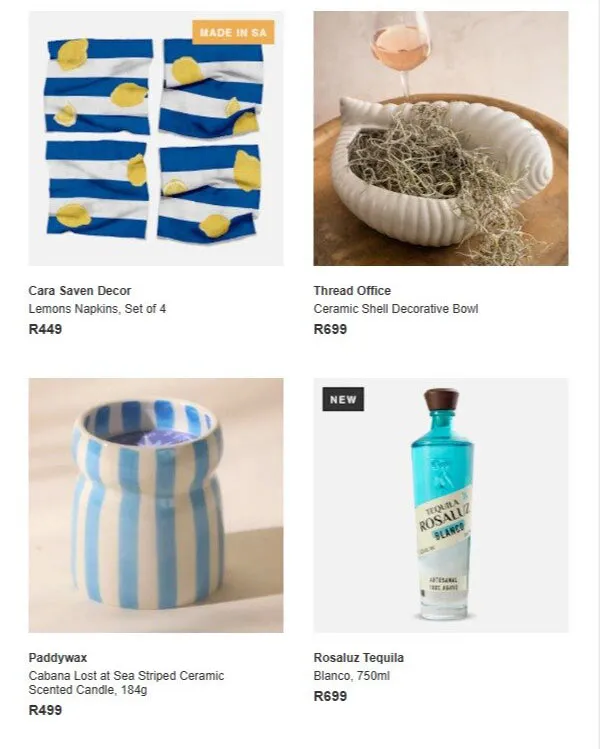The height and width of the screenshot is (749, 600).
Task: Open the Rosaluz Tequila bottle image
Action: tap(441, 505)
